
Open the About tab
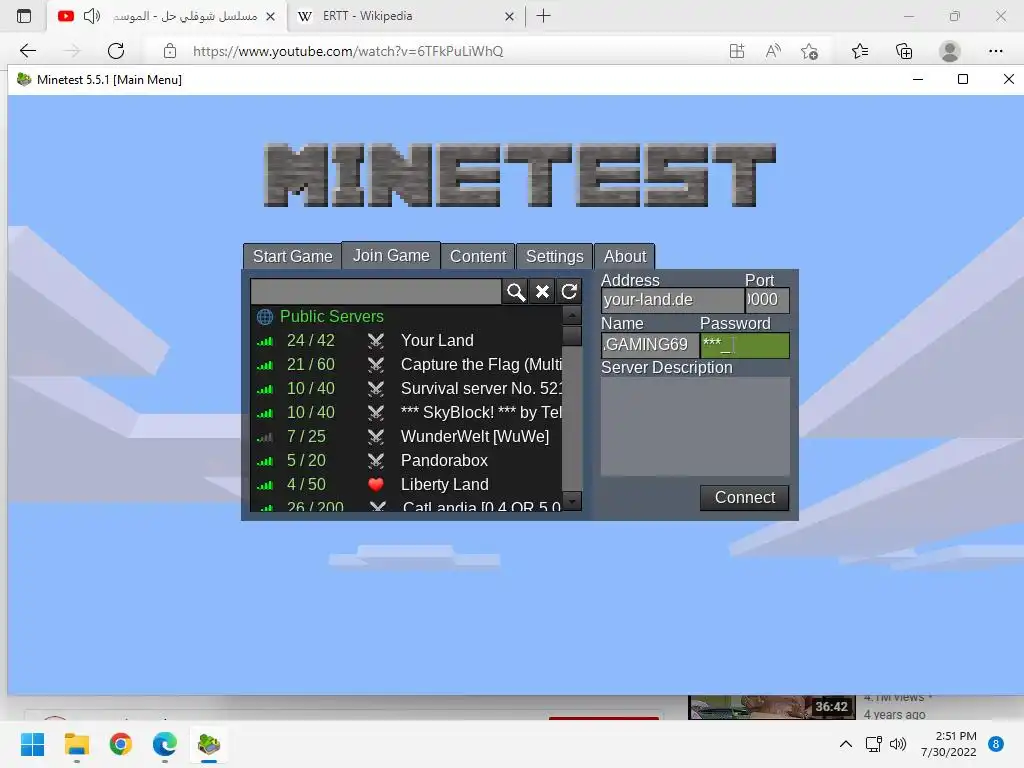coord(625,256)
